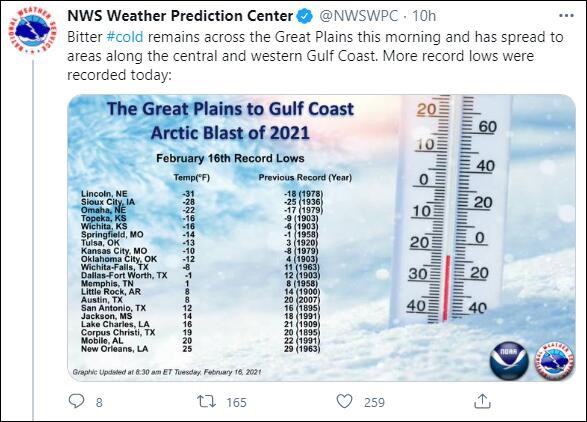
Task: Click the 'Arctic Blast of 2021' heading
Action: (x=230, y=133)
